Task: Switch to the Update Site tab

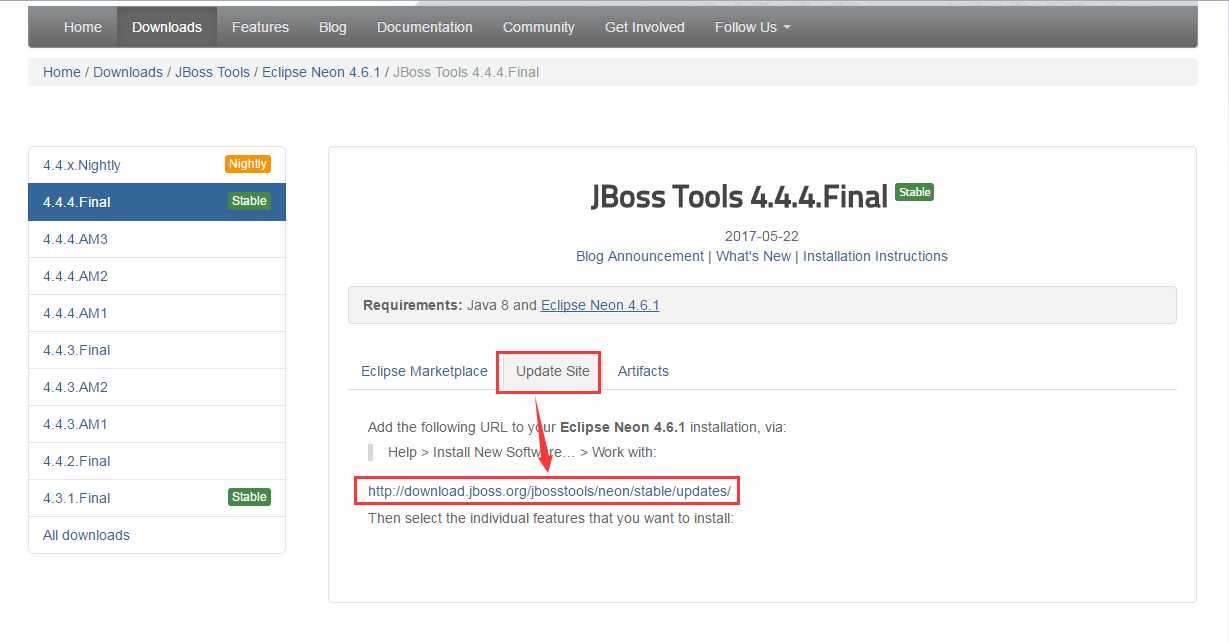Action: [553, 371]
